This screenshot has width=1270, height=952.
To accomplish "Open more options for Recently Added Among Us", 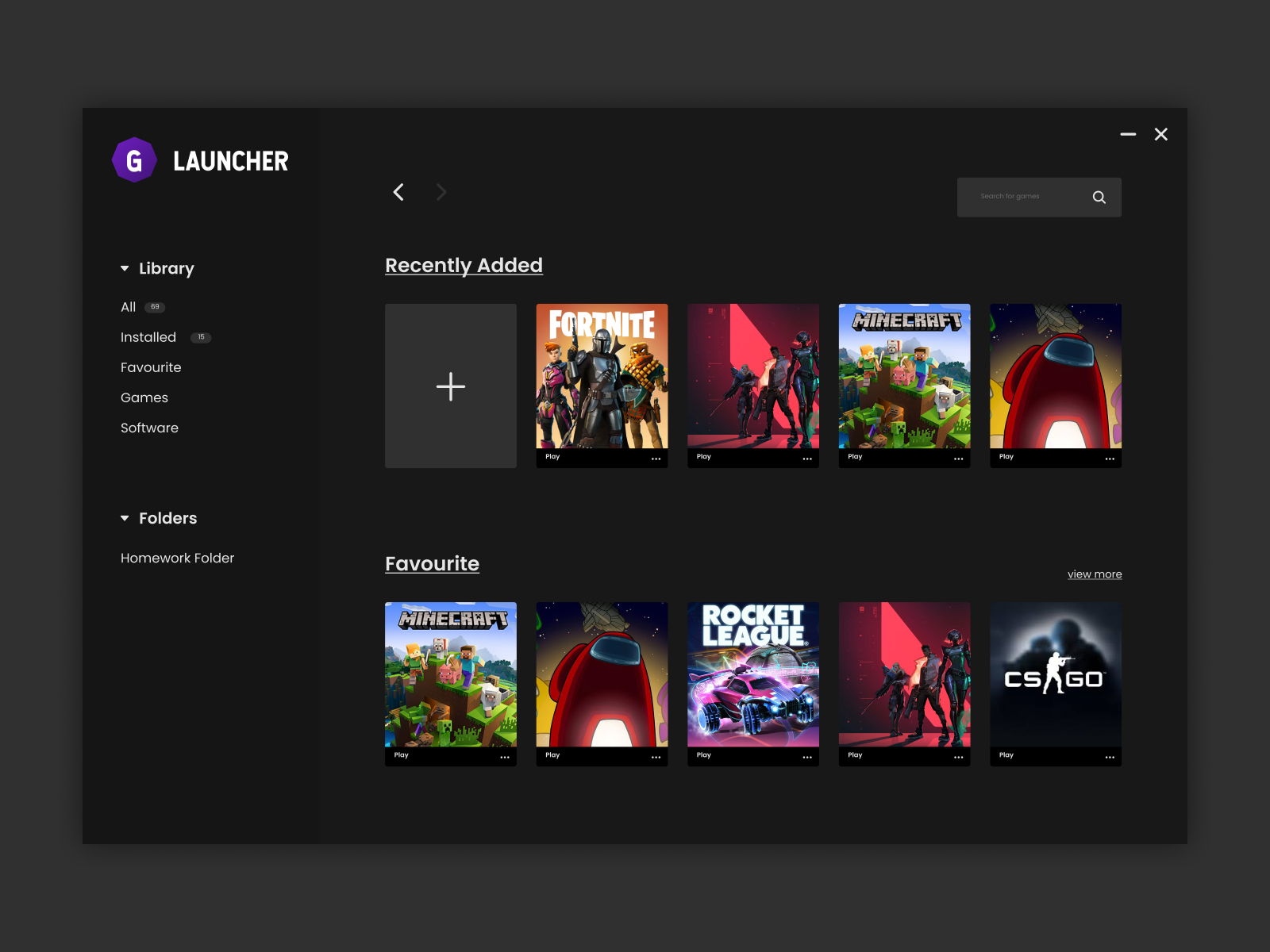I will tap(1110, 459).
